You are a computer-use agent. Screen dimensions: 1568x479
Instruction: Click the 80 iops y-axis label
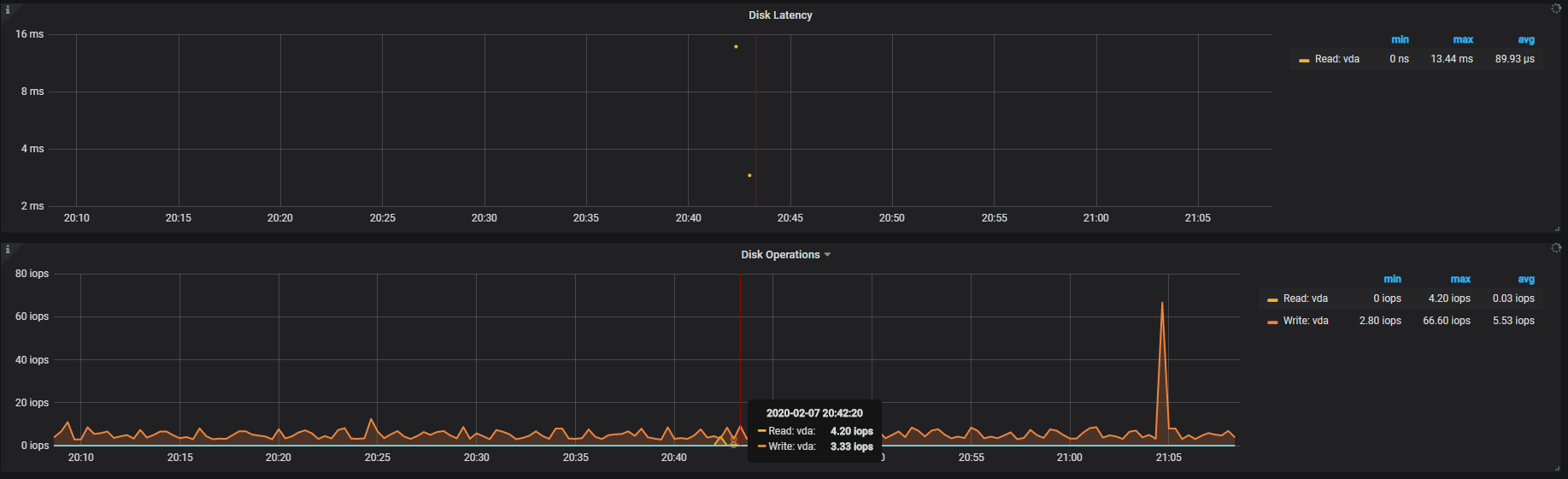tap(32, 274)
